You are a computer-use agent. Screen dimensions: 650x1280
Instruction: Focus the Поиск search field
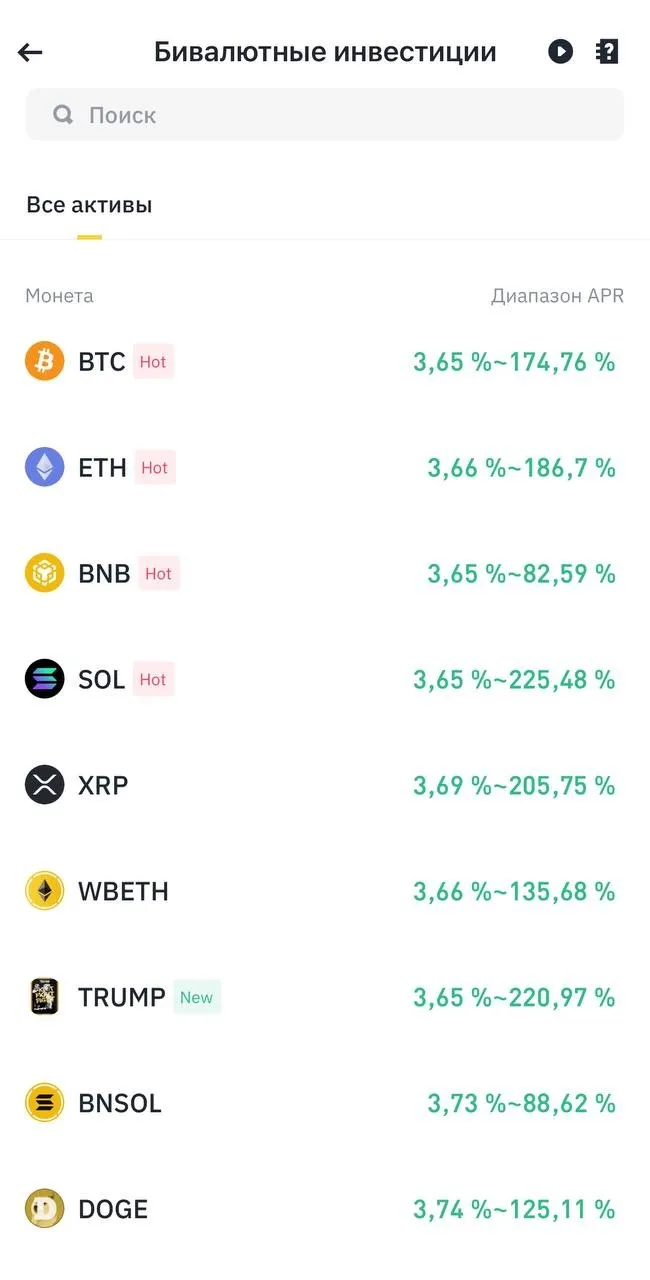pyautogui.click(x=340, y=115)
